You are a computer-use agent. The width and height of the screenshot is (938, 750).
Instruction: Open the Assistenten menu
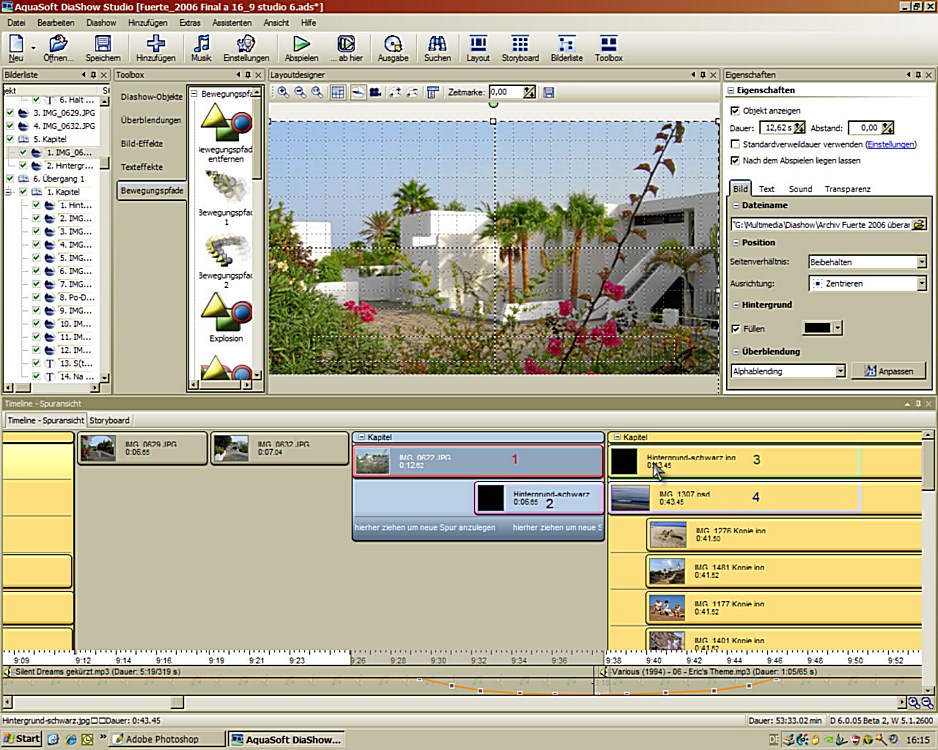pyautogui.click(x=232, y=21)
